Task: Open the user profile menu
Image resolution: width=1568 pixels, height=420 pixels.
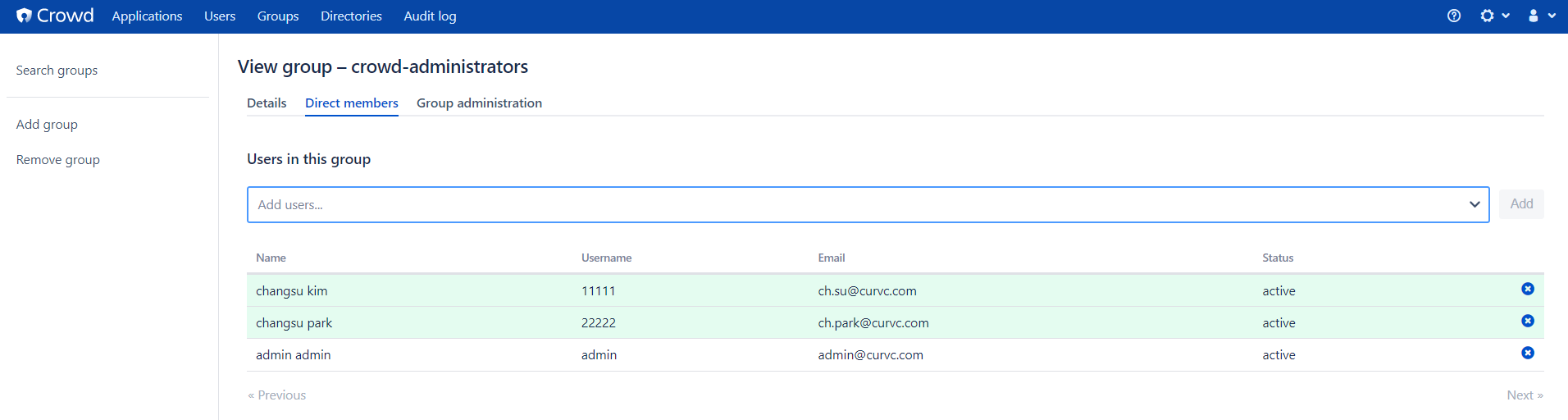Action: (1542, 16)
